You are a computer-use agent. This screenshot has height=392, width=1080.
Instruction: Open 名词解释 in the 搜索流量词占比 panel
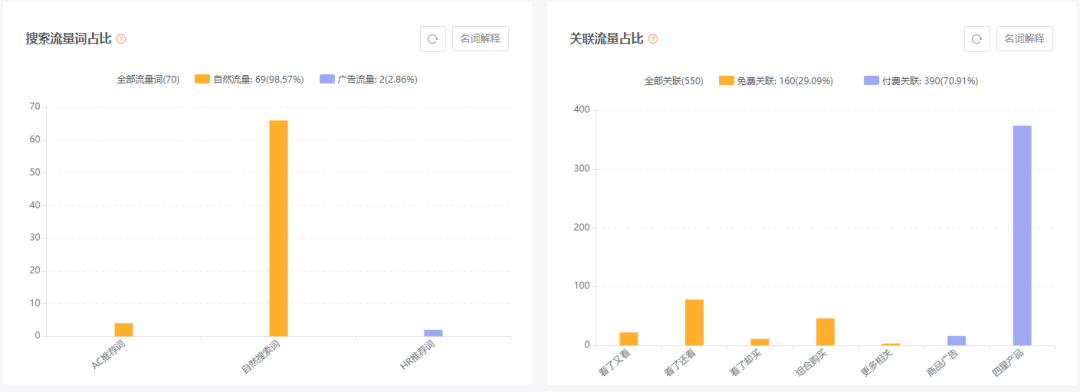pos(481,39)
